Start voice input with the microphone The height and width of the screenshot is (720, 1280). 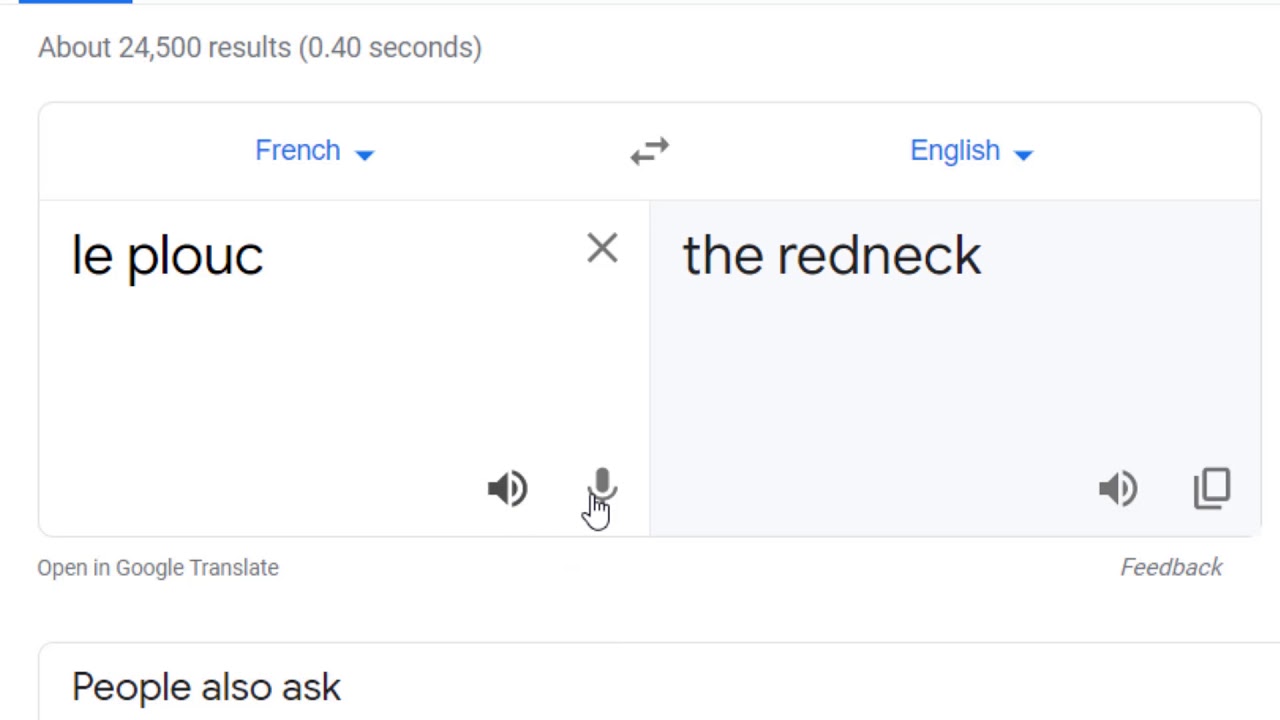602,486
